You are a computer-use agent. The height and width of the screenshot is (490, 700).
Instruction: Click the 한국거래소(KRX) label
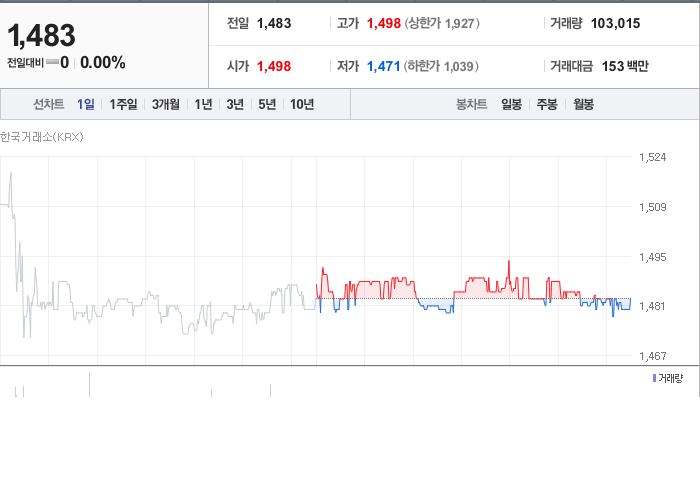42,137
